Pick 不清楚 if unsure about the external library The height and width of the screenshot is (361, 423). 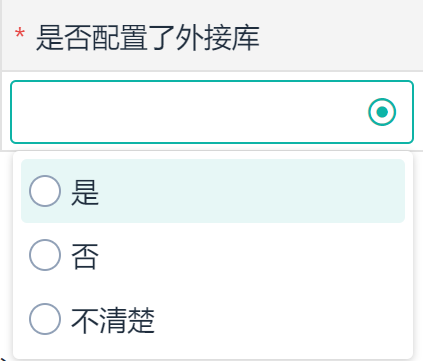[213, 319]
